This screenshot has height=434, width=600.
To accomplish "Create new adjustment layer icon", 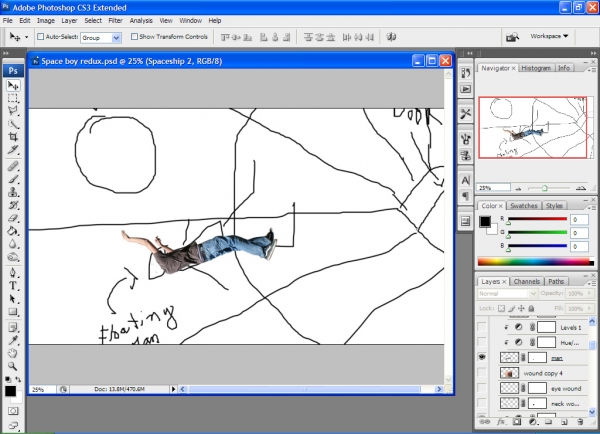I will click(x=533, y=422).
